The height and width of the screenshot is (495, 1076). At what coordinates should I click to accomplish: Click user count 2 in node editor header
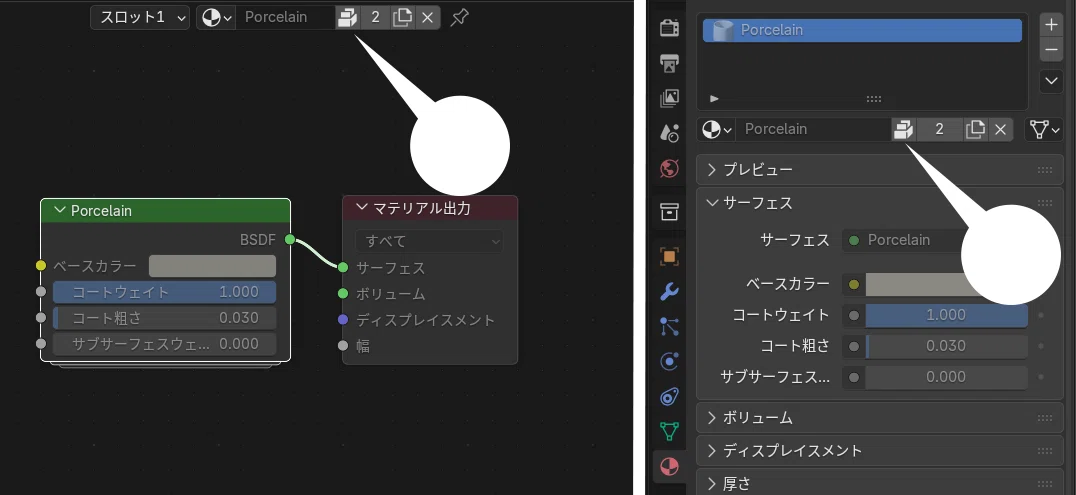375,17
